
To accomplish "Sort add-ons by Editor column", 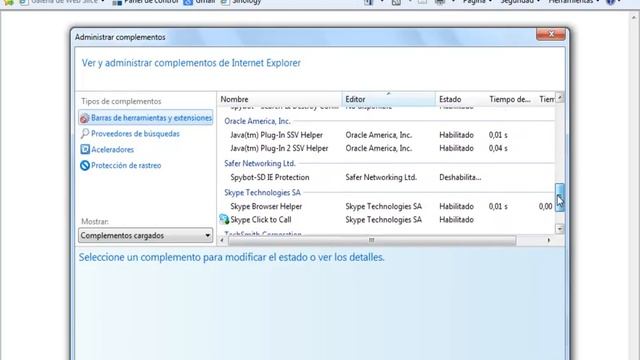I will pos(389,99).
